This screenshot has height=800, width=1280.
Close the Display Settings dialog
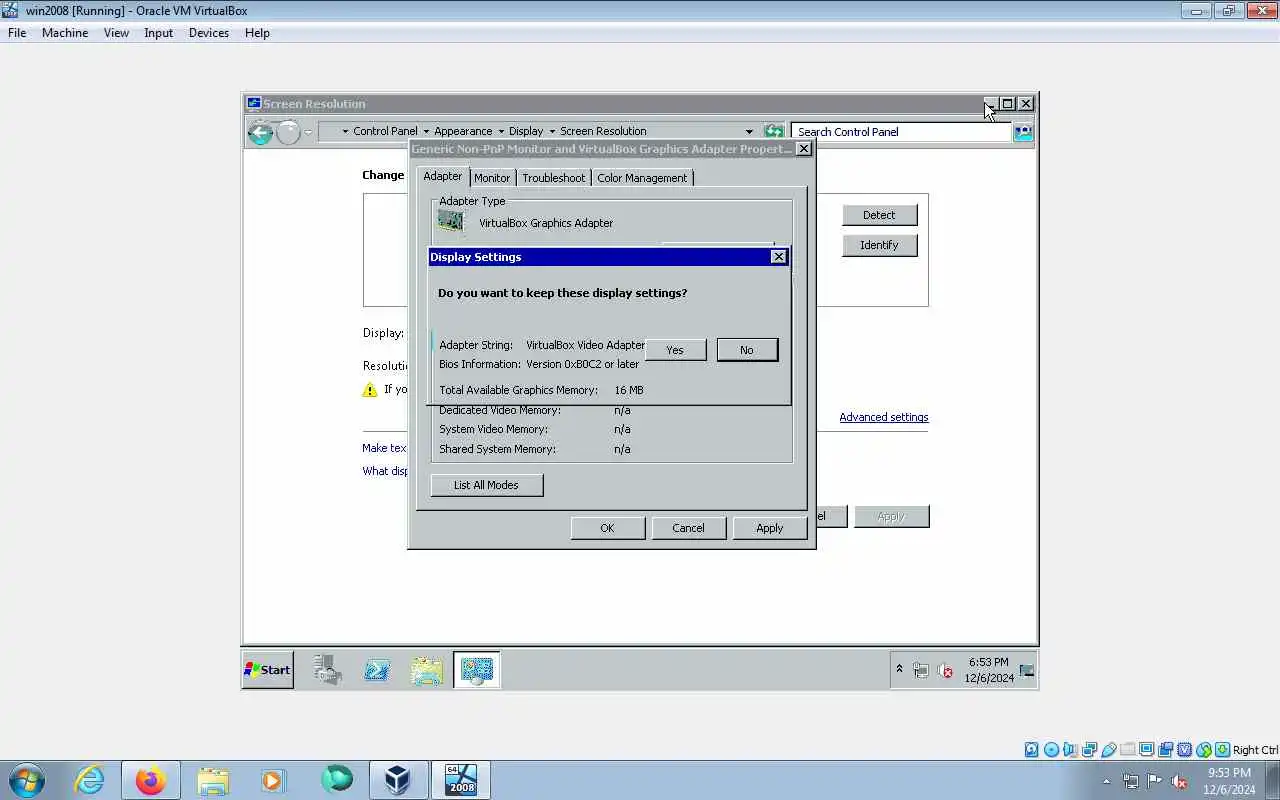click(779, 257)
